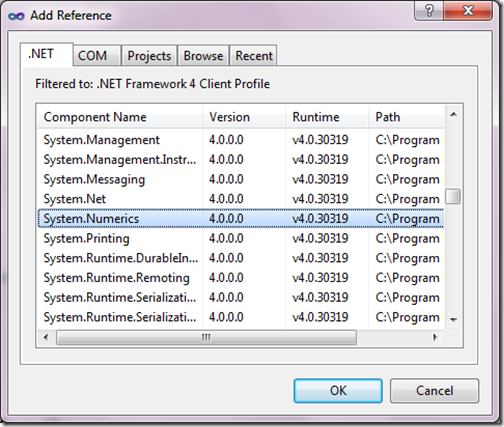
Task: Sort by Component Name column header
Action: [x=120, y=117]
